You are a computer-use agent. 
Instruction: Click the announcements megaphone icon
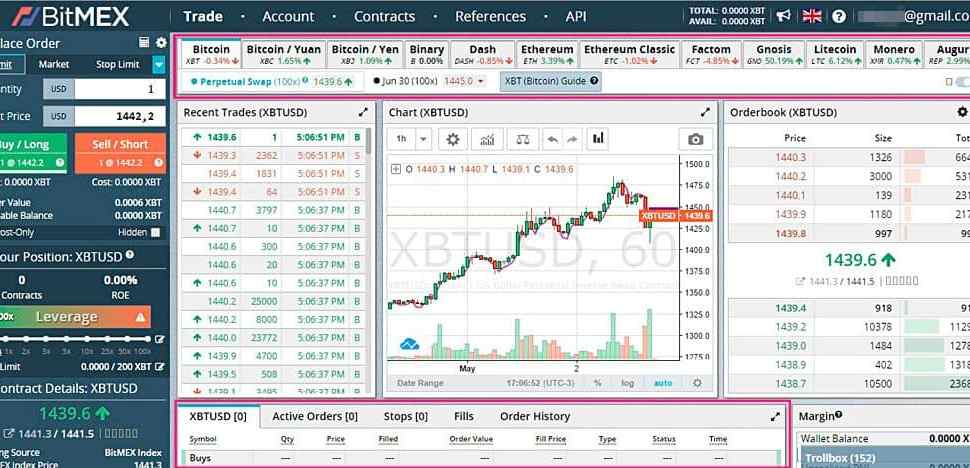784,16
